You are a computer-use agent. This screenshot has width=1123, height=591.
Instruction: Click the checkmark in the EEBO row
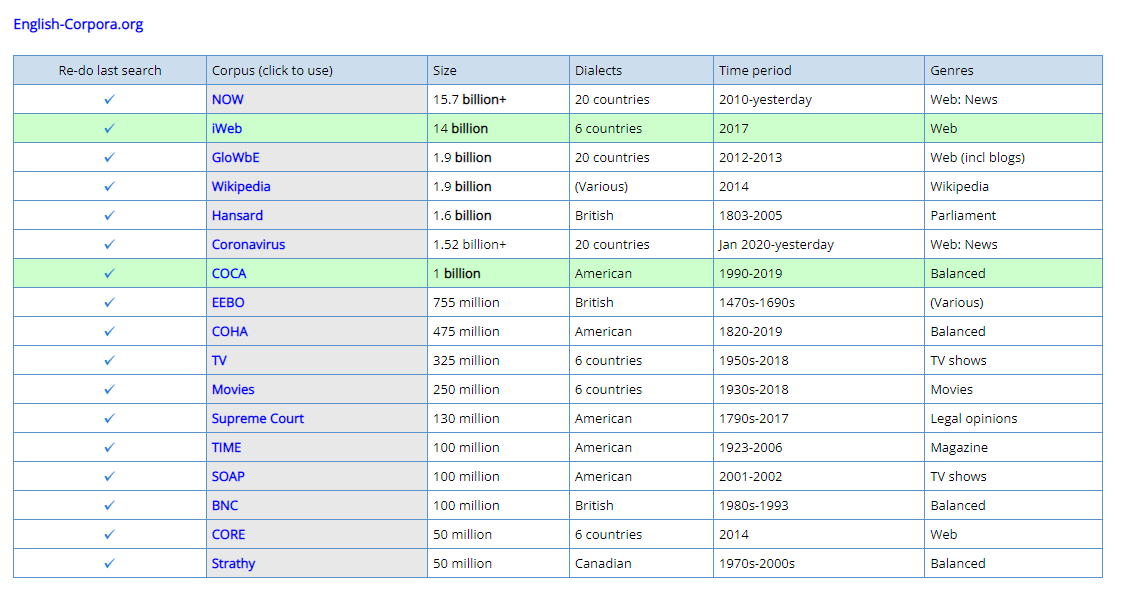coord(110,302)
